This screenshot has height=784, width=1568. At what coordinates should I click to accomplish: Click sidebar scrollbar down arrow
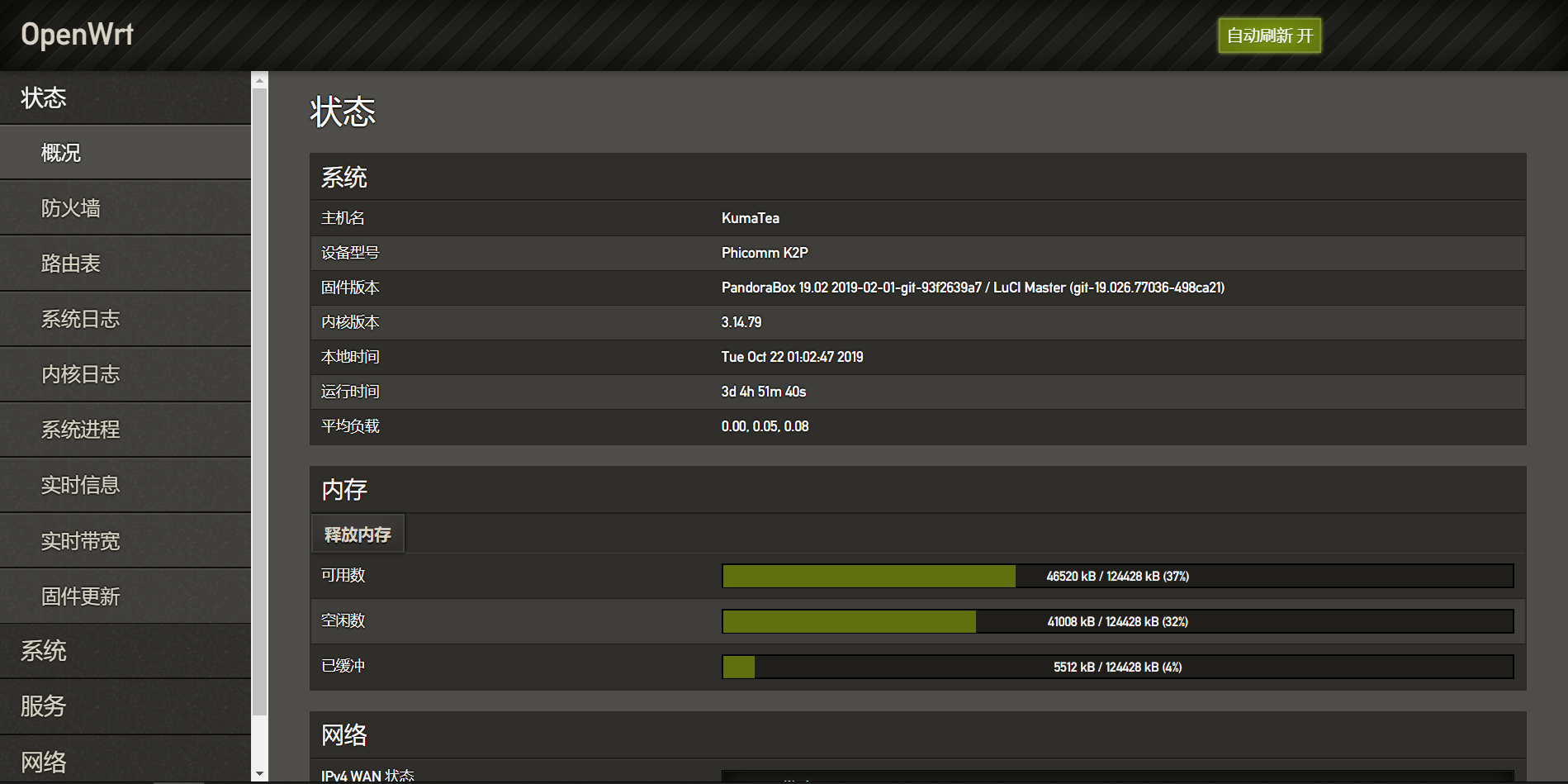[260, 774]
